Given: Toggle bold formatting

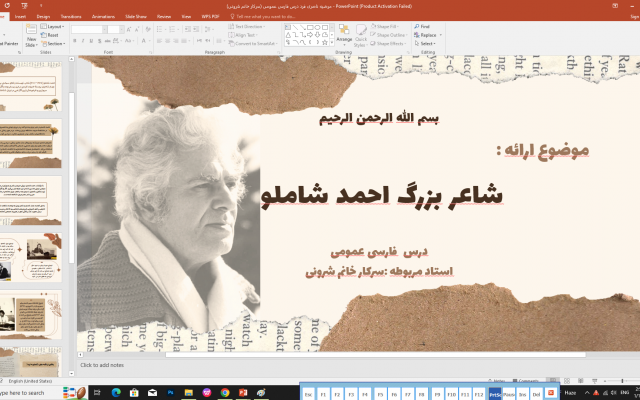Looking at the screenshot, I should (75, 41).
